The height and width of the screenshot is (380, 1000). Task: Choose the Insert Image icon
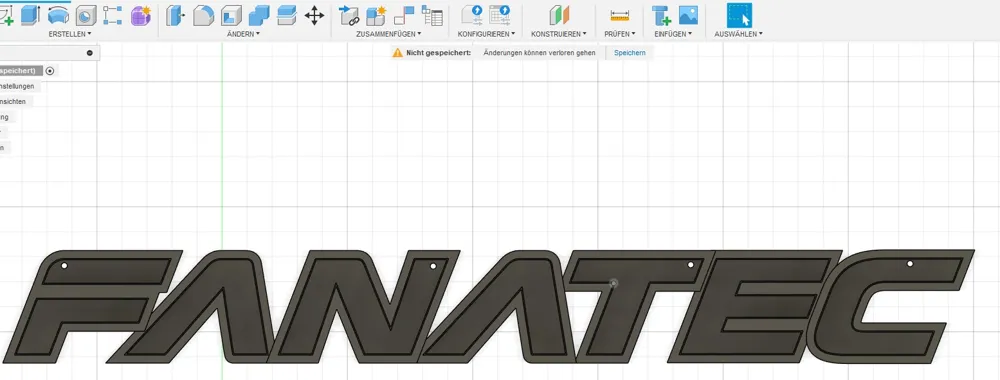point(688,15)
